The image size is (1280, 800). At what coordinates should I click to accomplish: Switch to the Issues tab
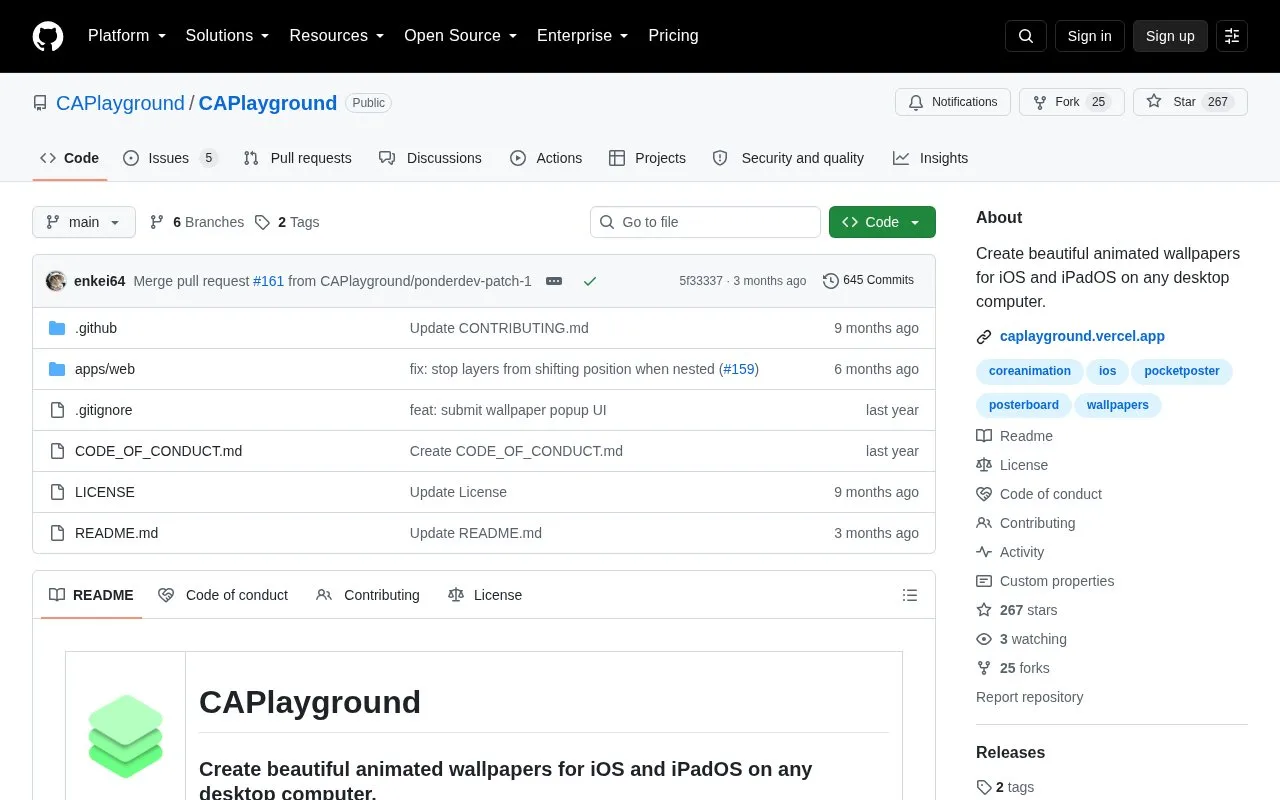(170, 158)
